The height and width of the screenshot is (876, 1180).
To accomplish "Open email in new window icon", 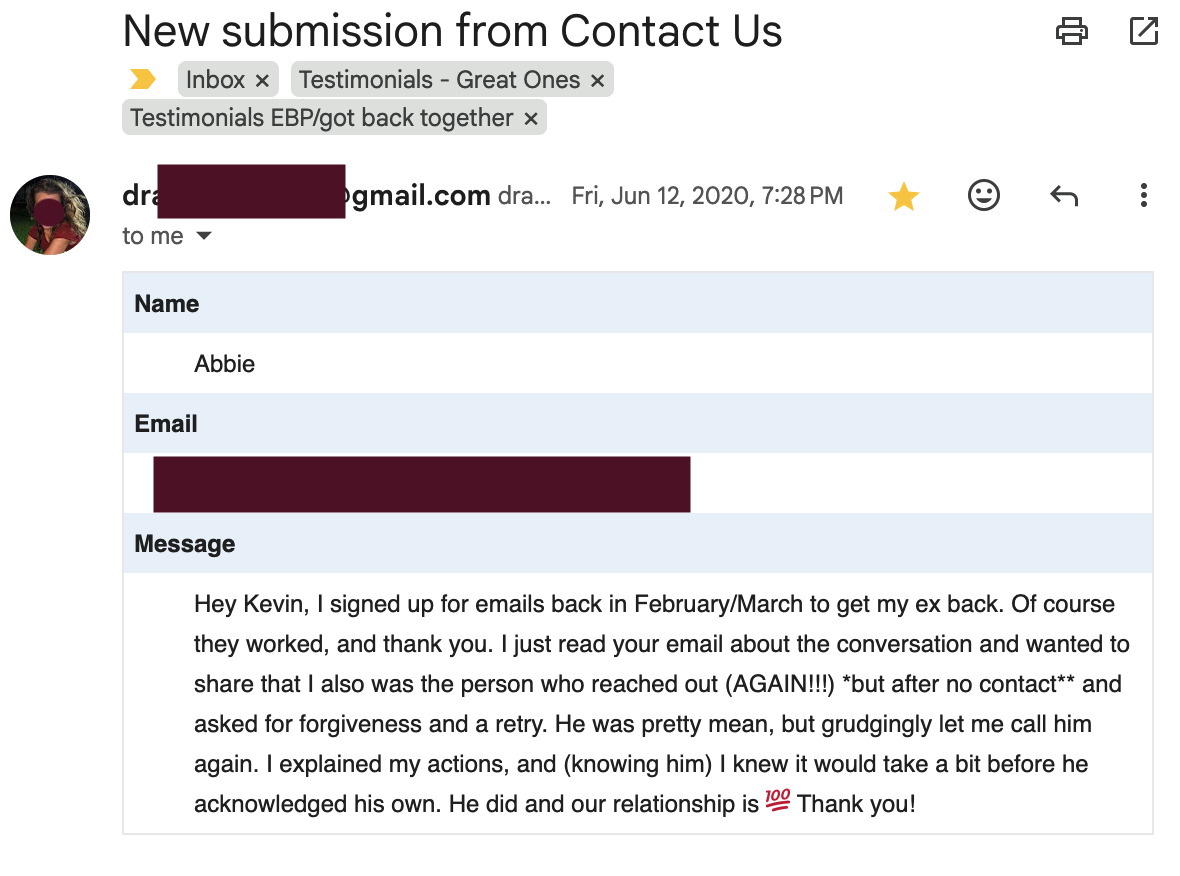I will 1144,31.
